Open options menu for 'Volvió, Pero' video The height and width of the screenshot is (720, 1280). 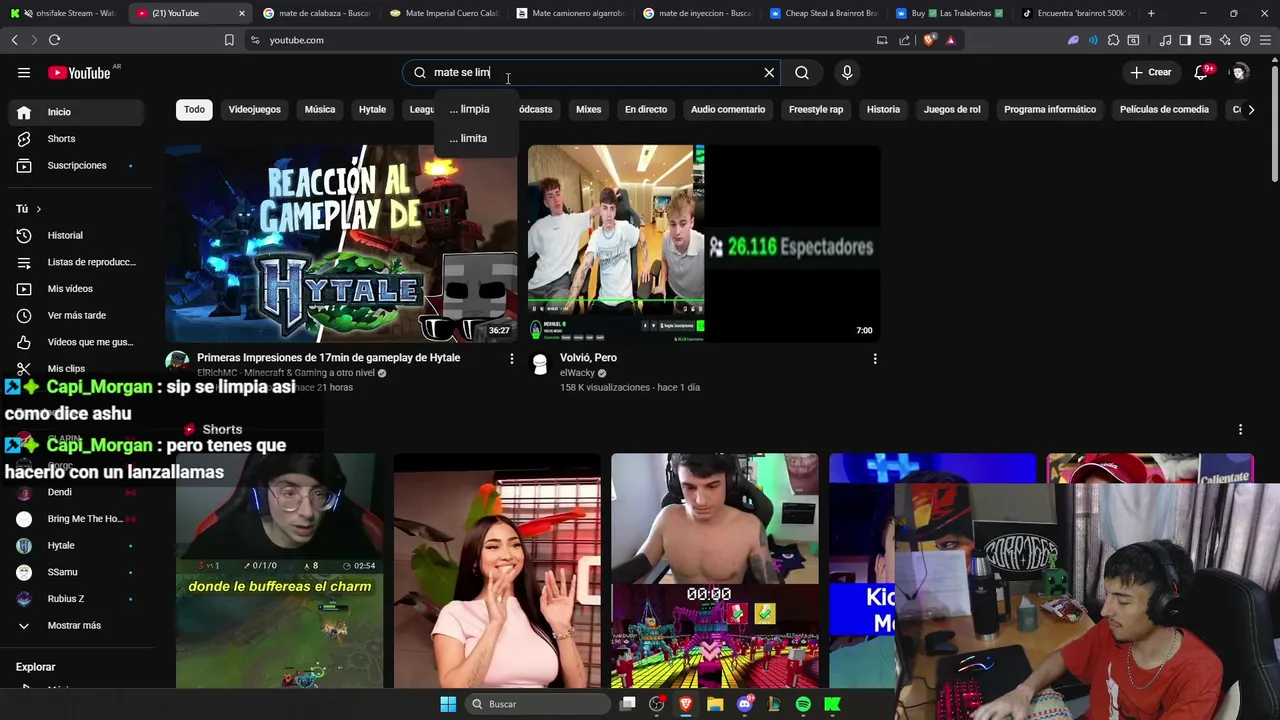(875, 358)
